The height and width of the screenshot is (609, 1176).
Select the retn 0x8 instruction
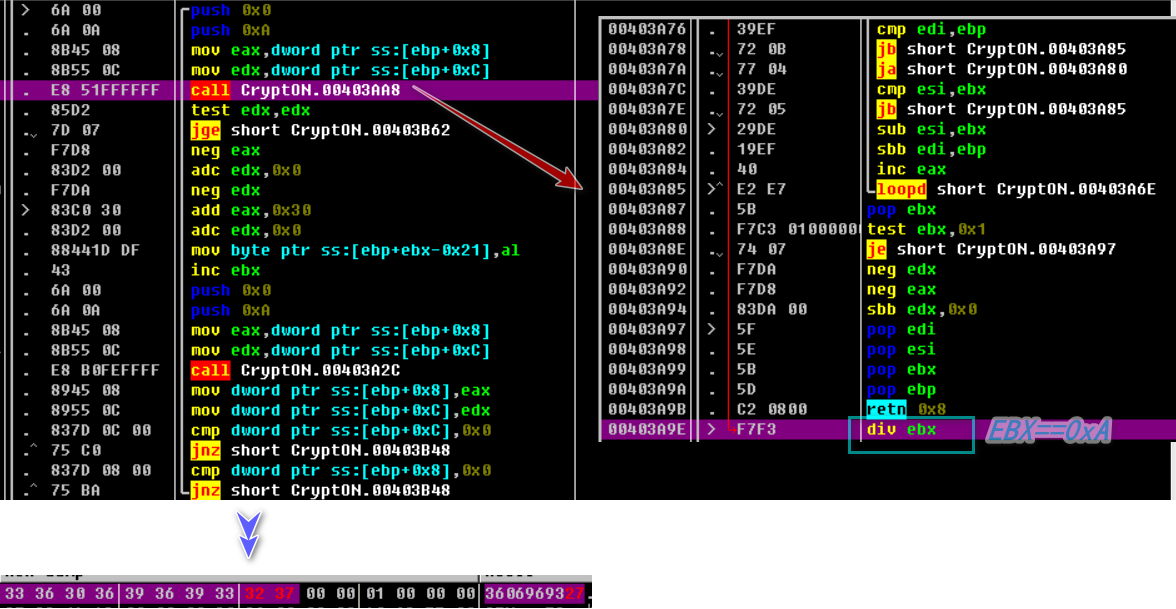click(906, 409)
